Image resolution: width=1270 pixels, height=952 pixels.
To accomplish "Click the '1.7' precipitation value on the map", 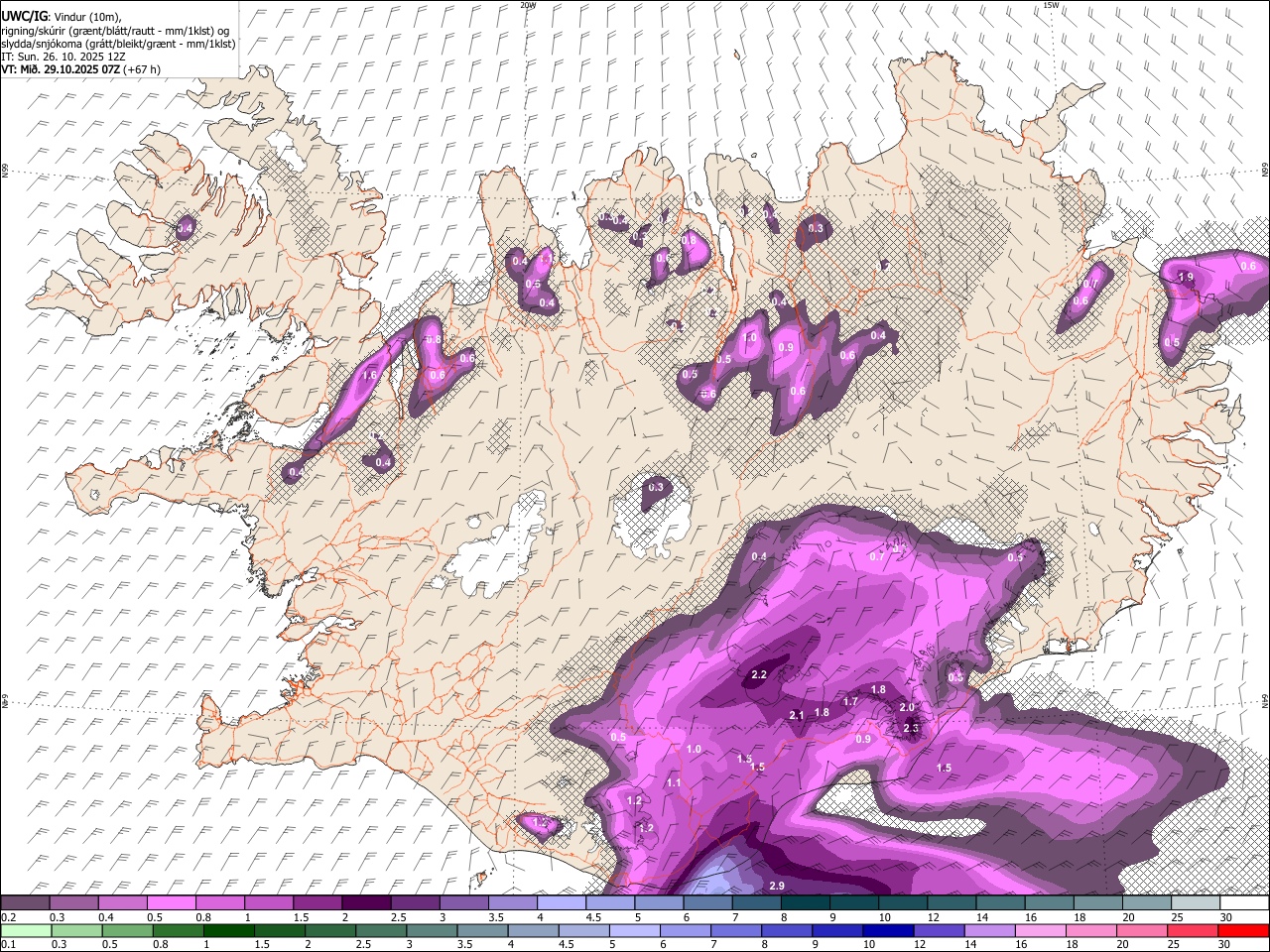I will coord(850,701).
